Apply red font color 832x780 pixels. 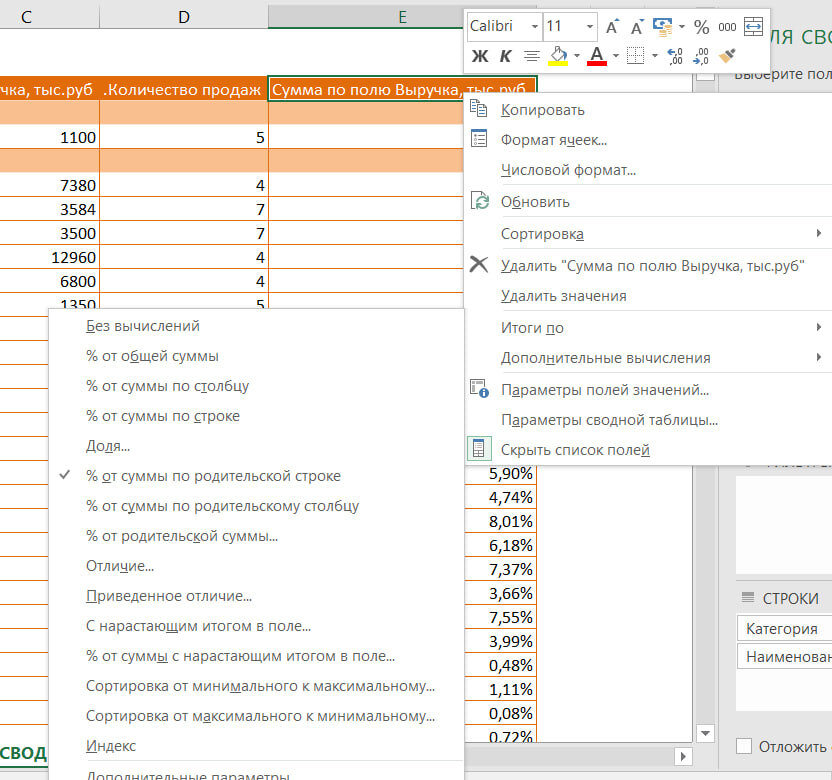[x=597, y=56]
